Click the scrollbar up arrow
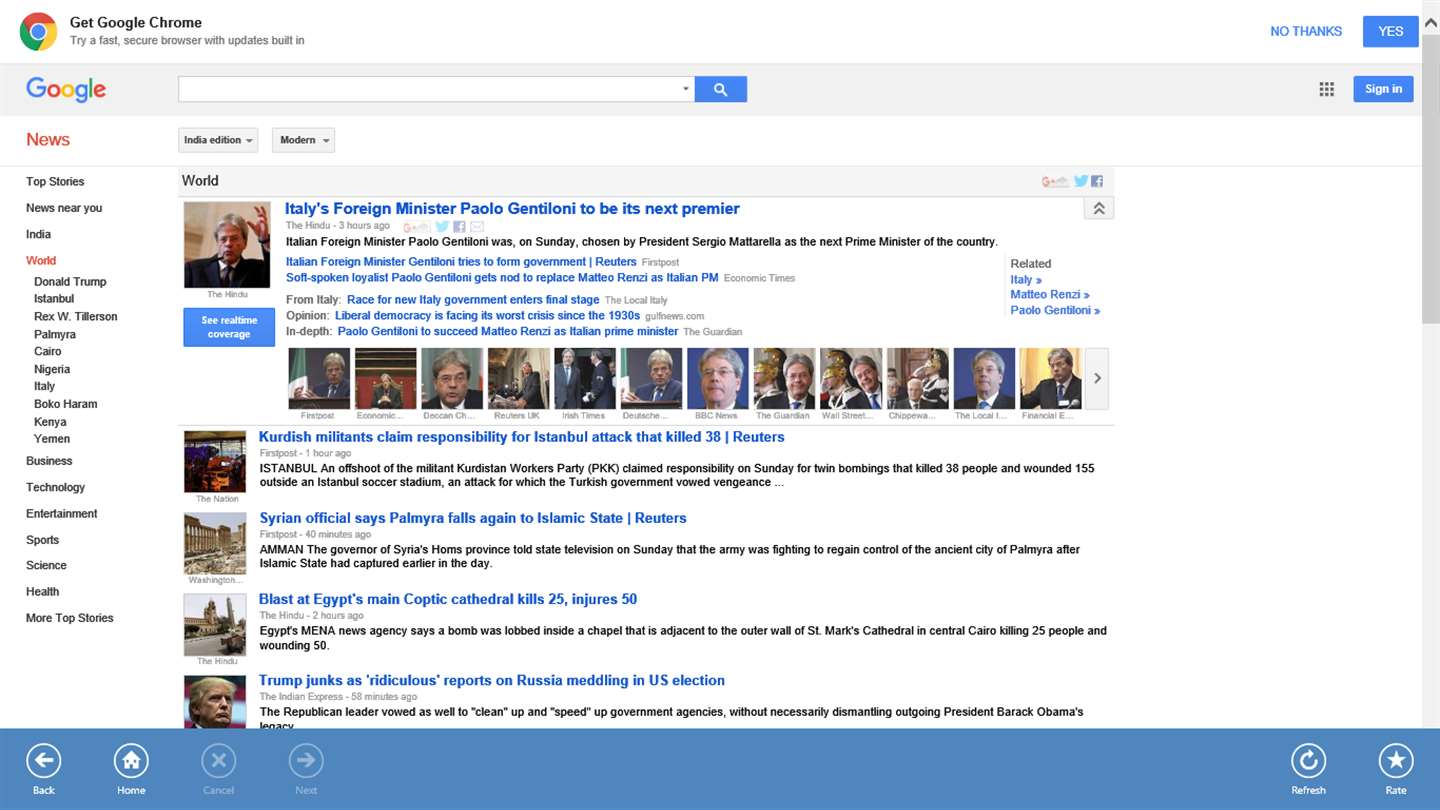This screenshot has height=810, width=1440. tap(1431, 24)
